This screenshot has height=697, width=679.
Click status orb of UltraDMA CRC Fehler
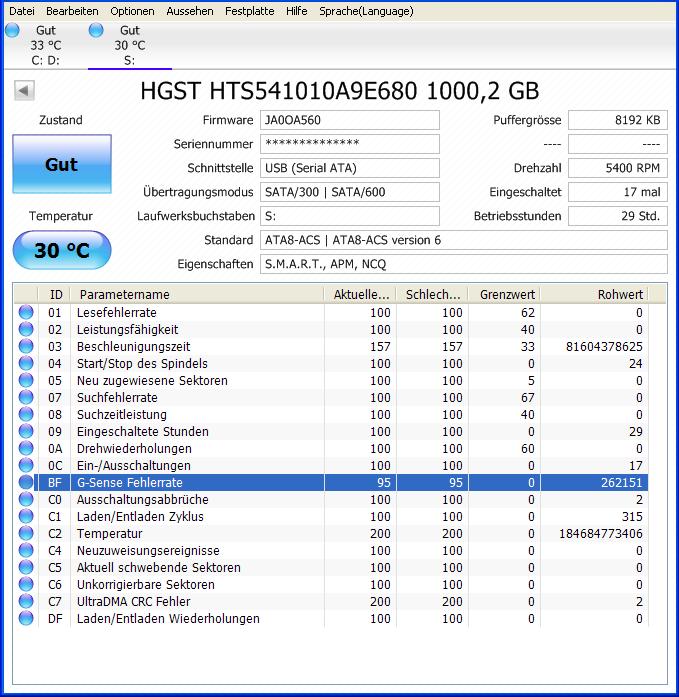26,601
